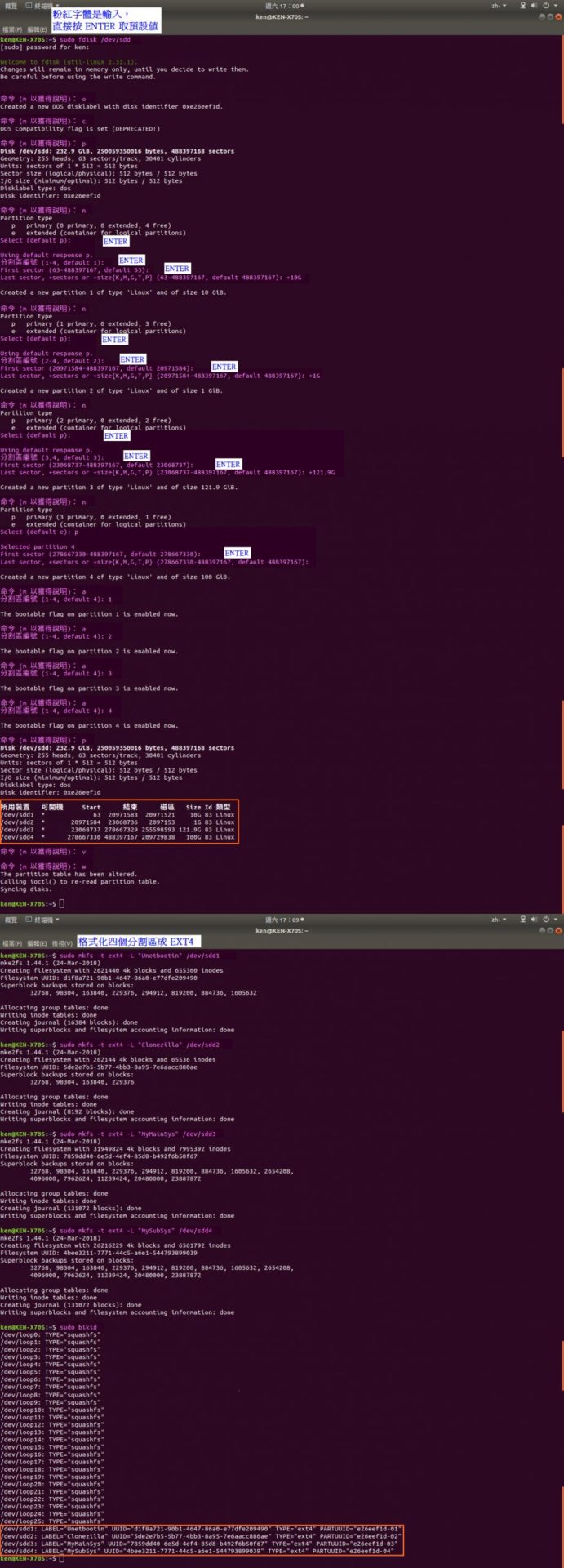Click /dev/sdd1 row in the partition table
Screen dimensions: 564x1568
coord(118,814)
